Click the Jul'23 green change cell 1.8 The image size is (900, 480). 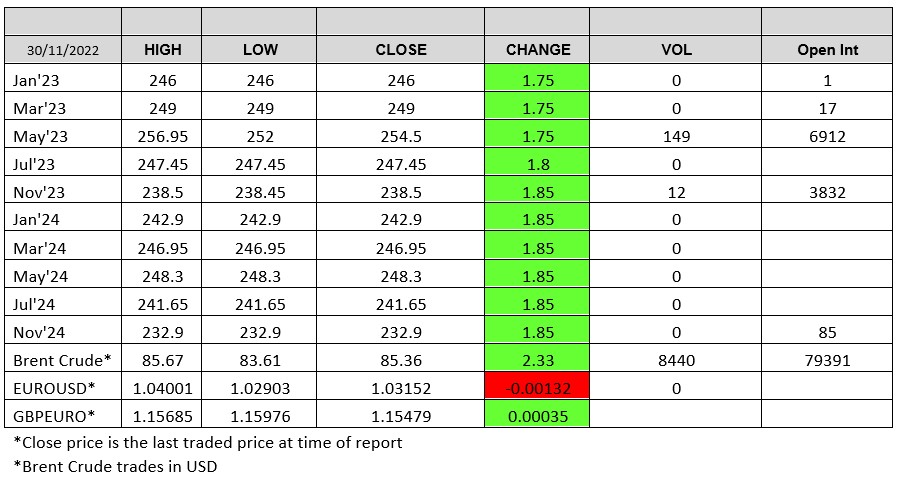click(x=538, y=164)
